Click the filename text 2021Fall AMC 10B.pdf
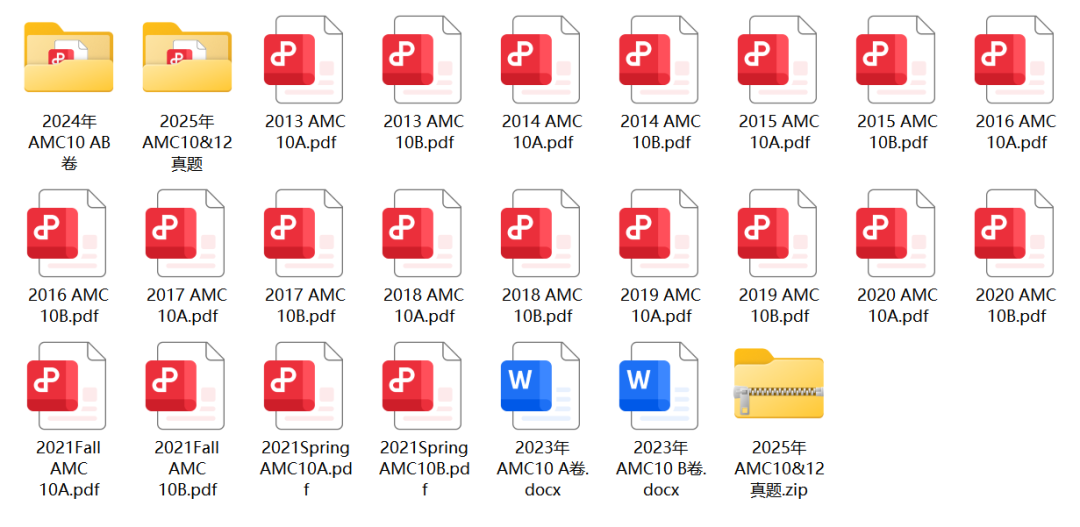1080x527 pixels. [187, 468]
